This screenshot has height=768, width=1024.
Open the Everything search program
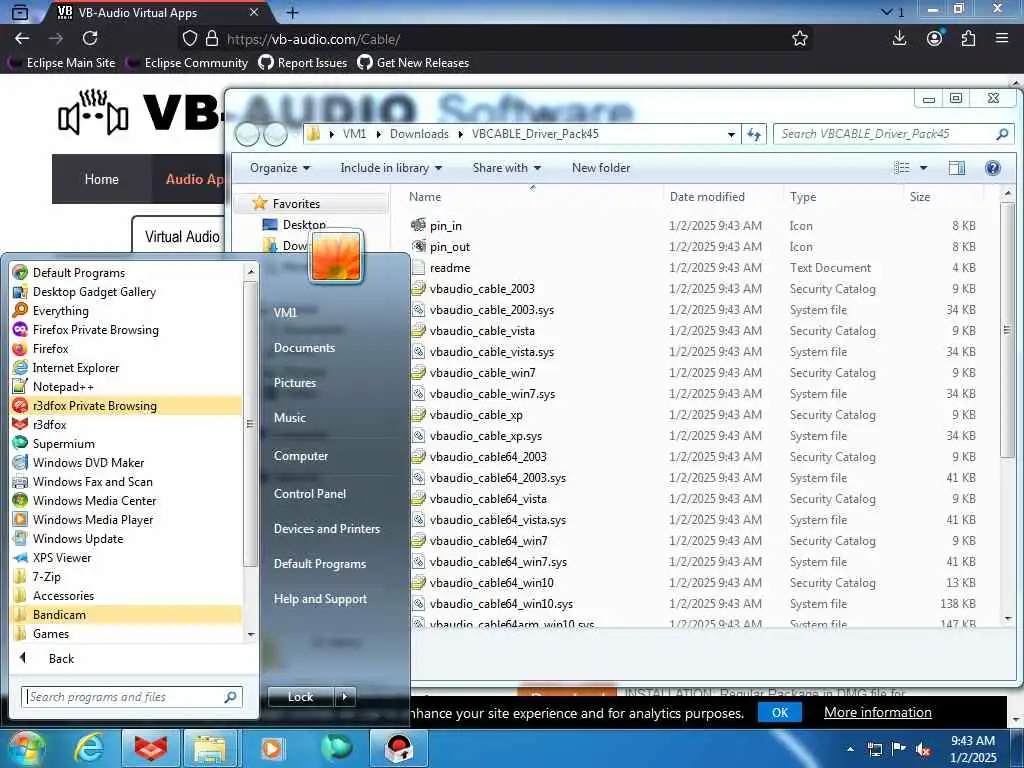tap(60, 310)
